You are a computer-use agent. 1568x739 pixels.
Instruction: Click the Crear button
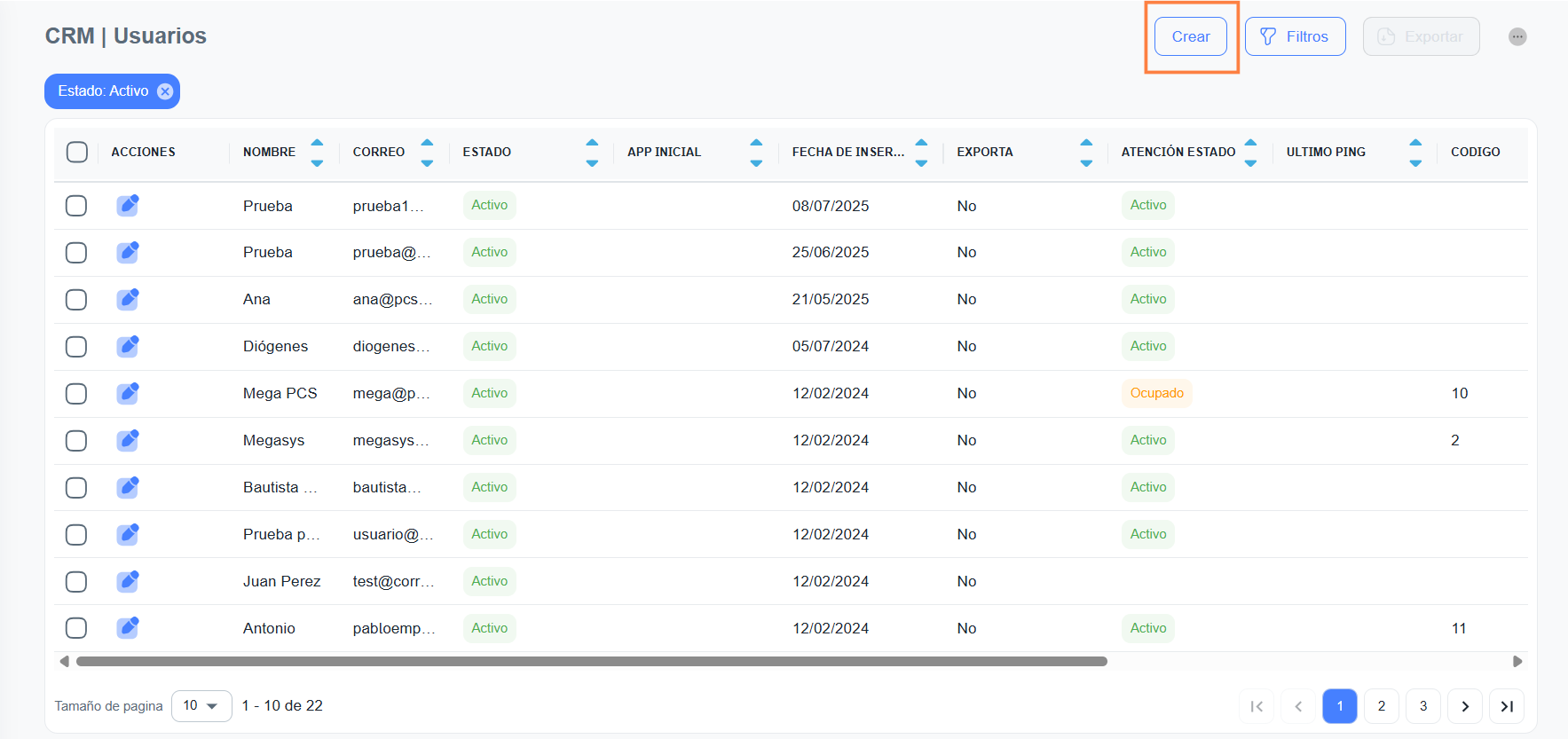click(1190, 36)
